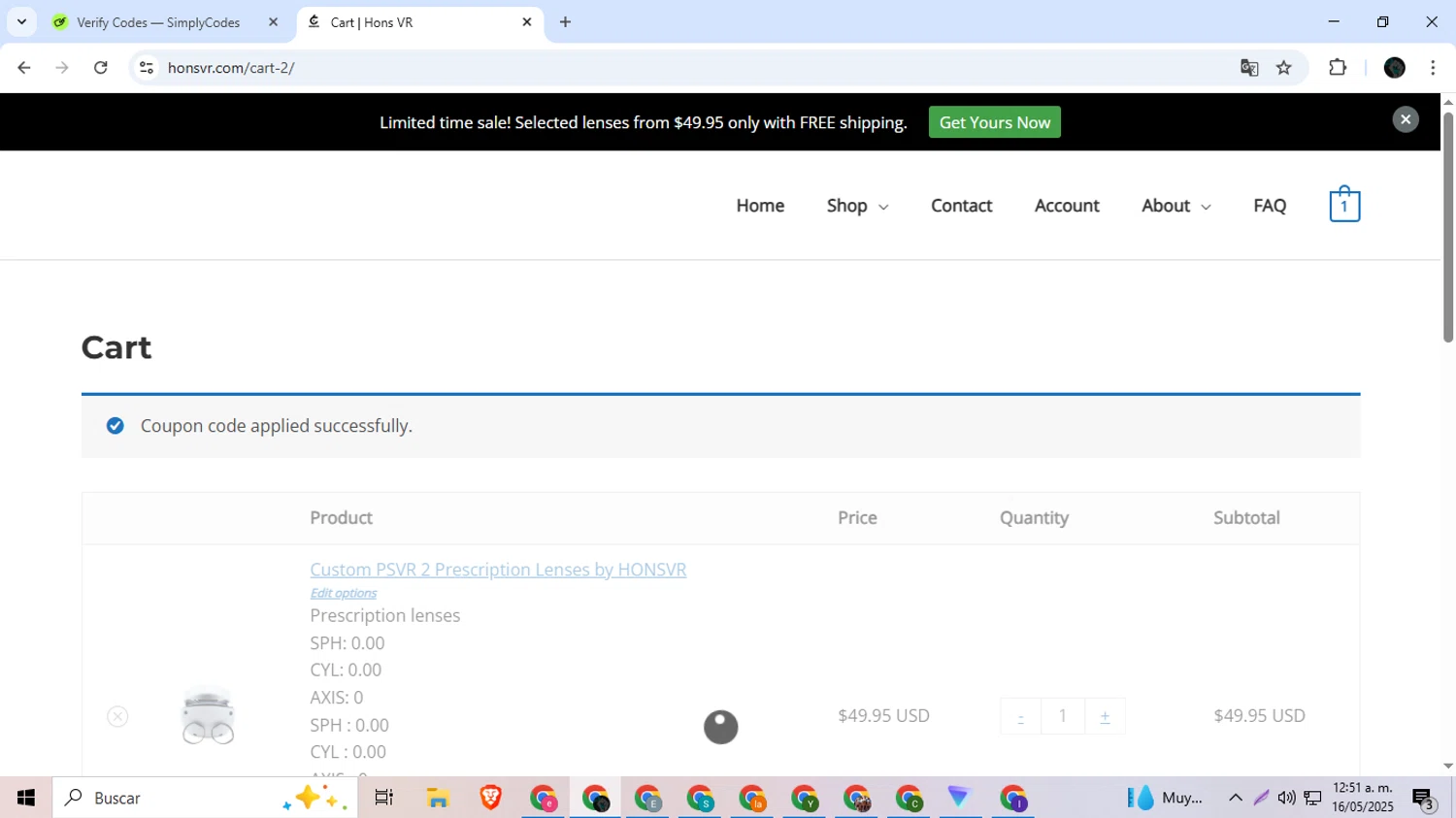Close the Cart Hons VR tab

click(527, 22)
